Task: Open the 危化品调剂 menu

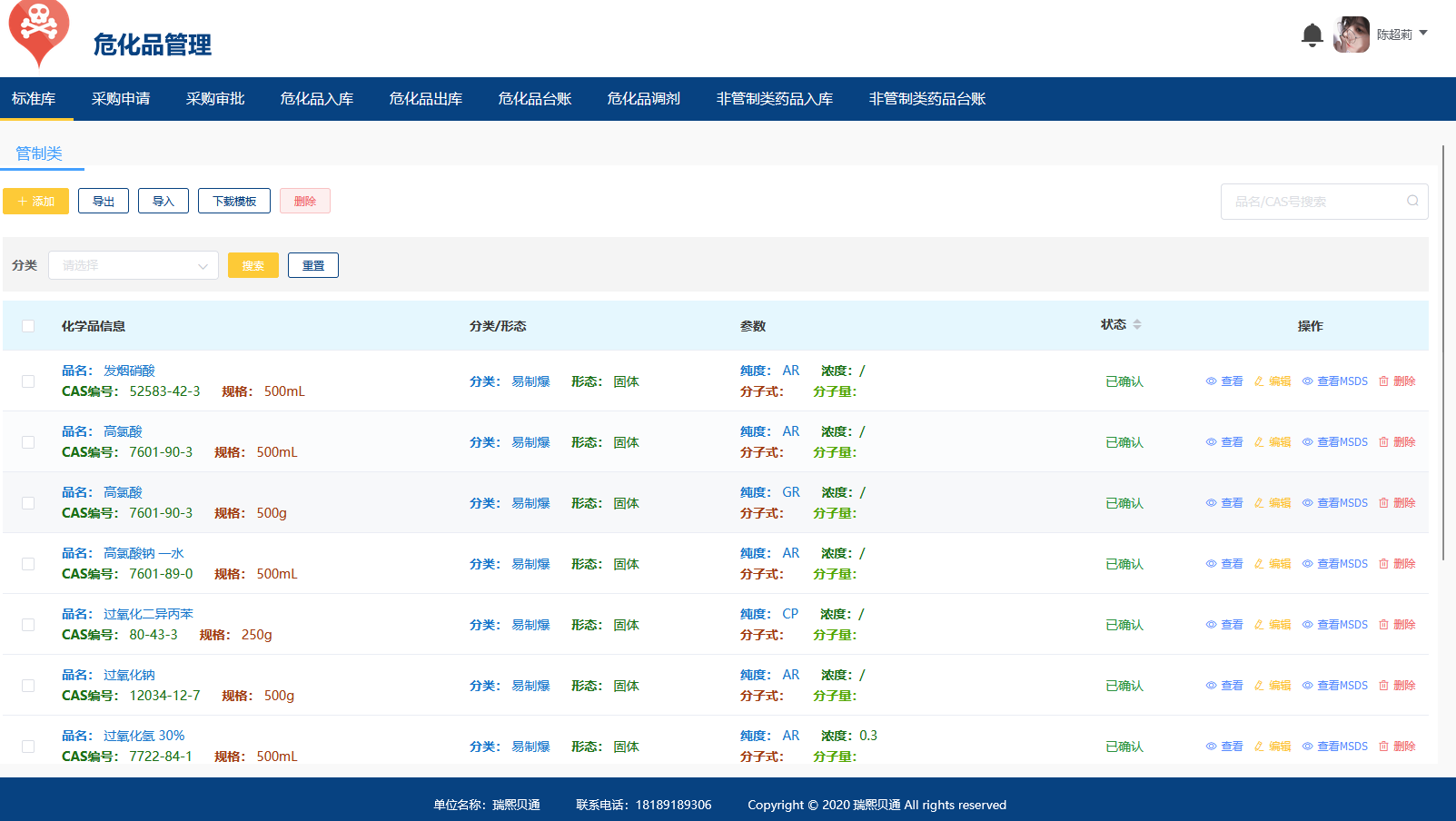Action: [x=644, y=99]
